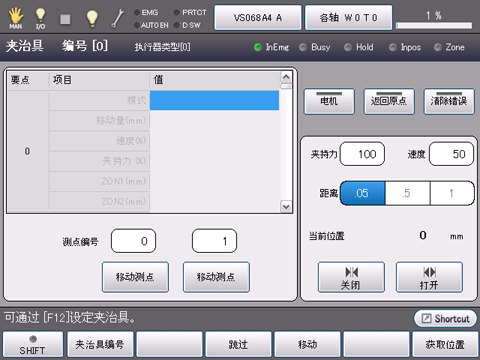
Task: Edit the second 测点编号 field showing 1
Action: click(x=214, y=241)
